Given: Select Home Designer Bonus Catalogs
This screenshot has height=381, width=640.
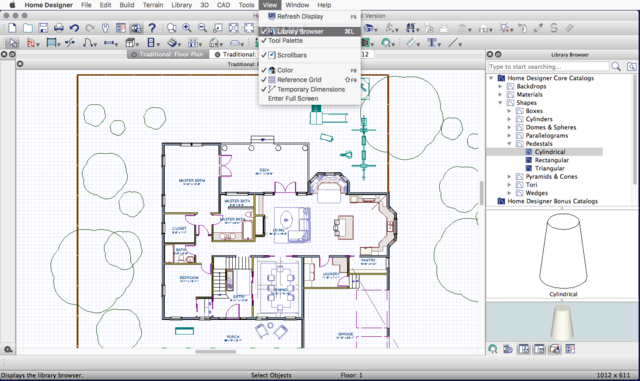Looking at the screenshot, I should 552,201.
